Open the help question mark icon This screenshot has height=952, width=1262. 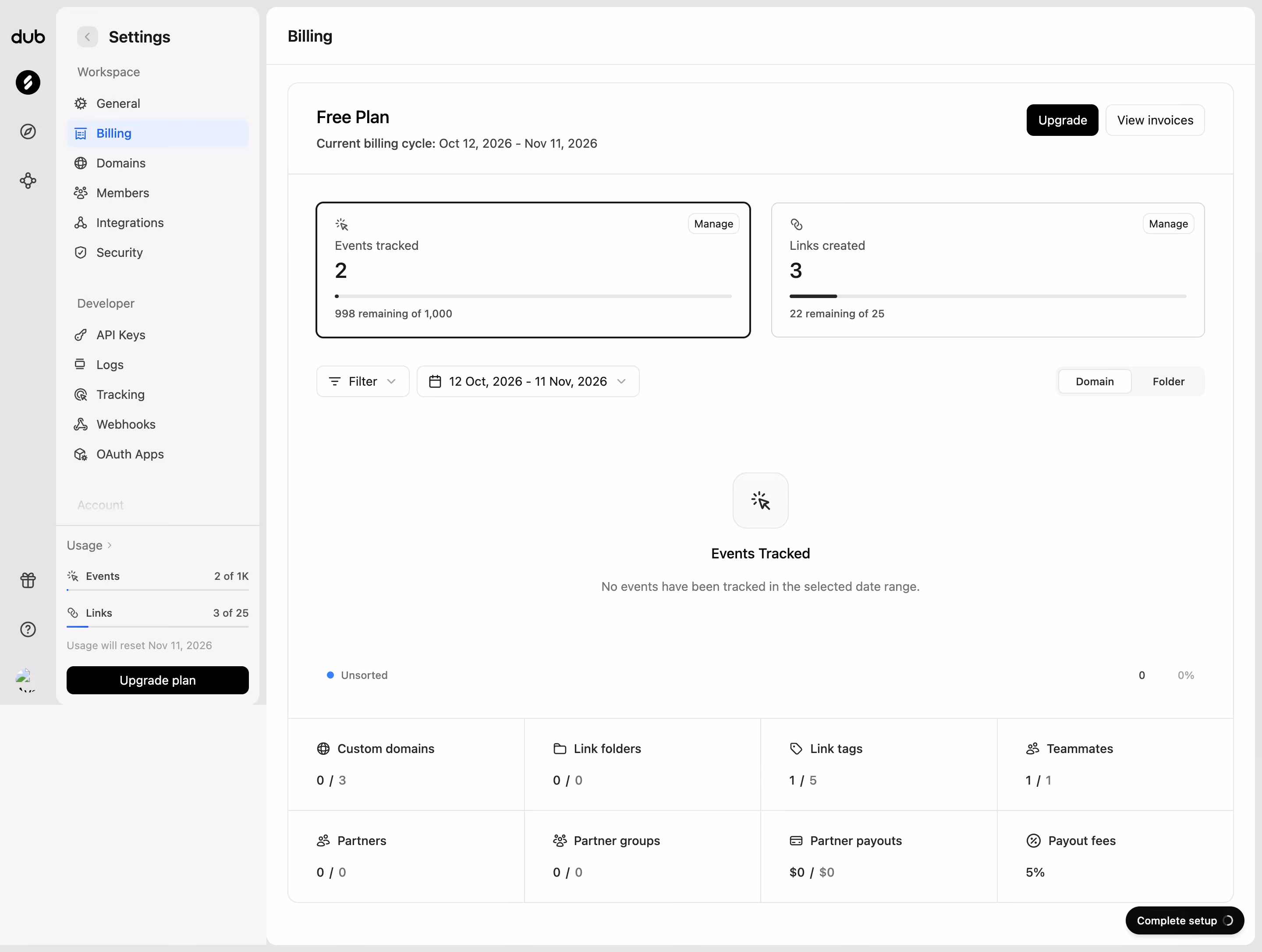[x=28, y=629]
